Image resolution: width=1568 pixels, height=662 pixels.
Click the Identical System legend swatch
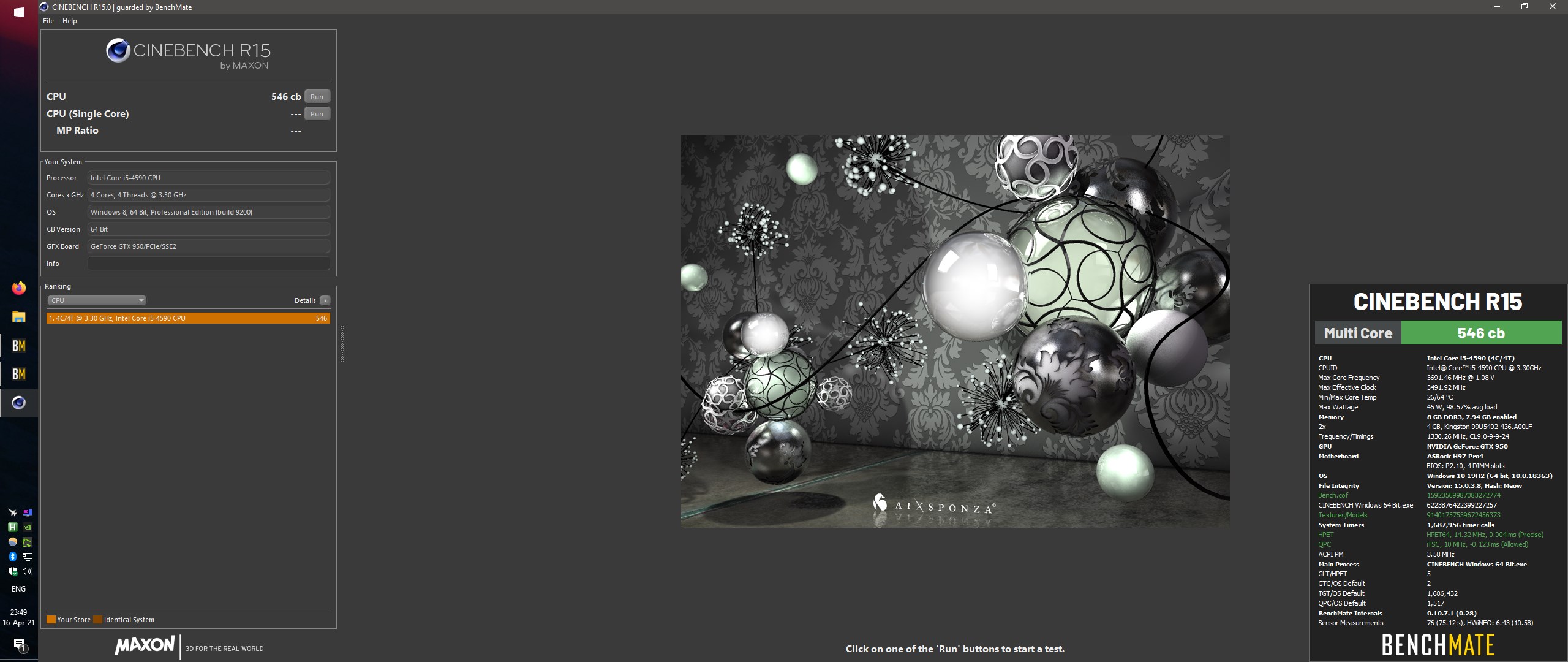[x=98, y=620]
